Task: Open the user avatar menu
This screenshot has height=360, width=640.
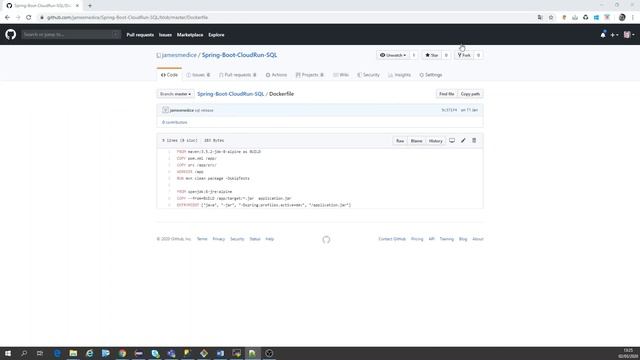Action: click(x=629, y=35)
